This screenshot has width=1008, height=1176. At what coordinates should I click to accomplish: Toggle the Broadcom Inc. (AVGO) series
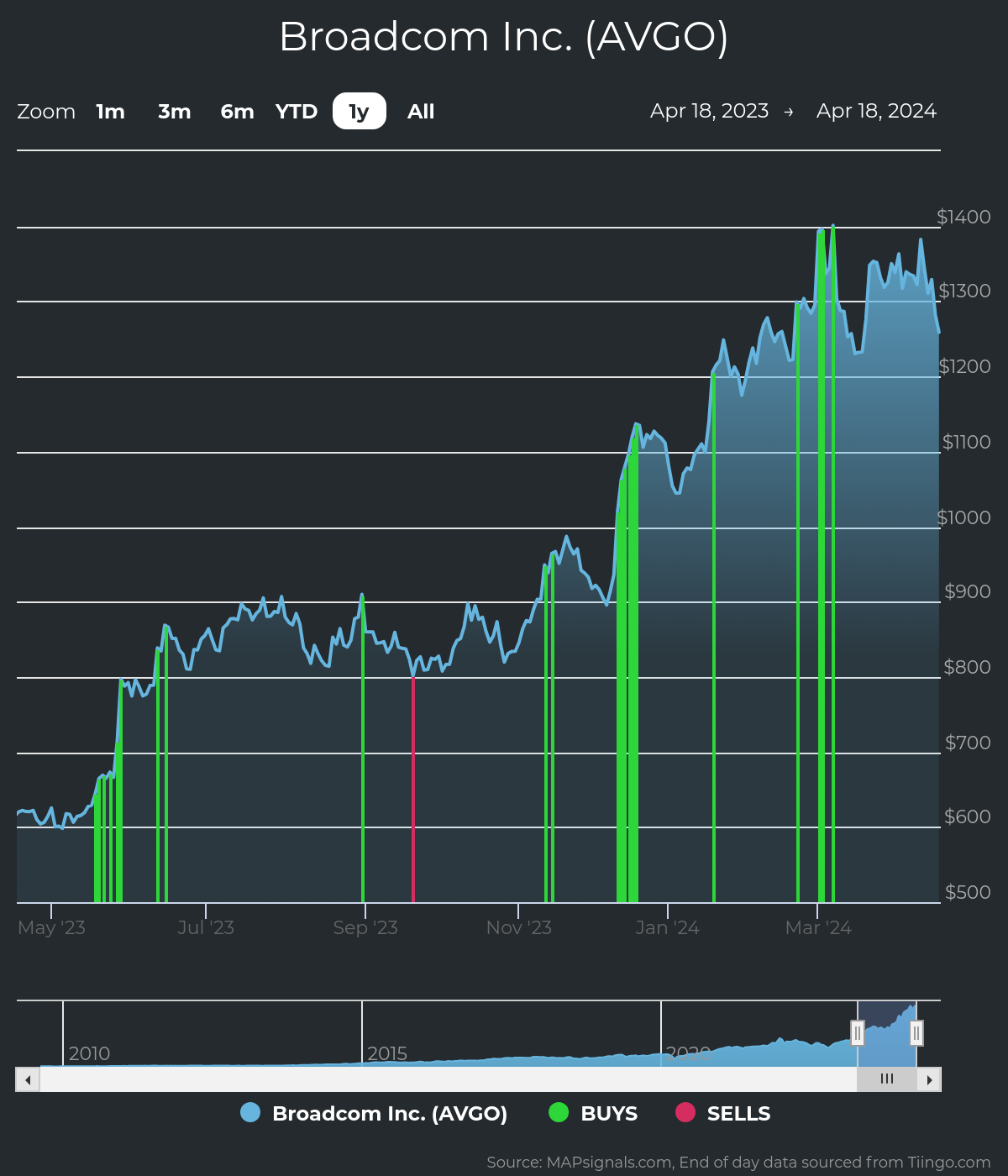click(390, 1113)
